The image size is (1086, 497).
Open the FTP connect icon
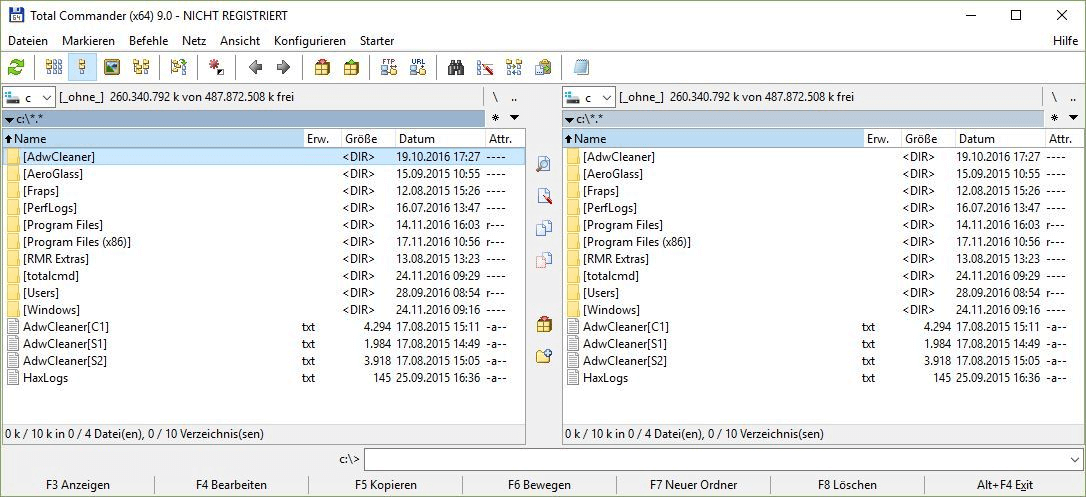tap(389, 67)
